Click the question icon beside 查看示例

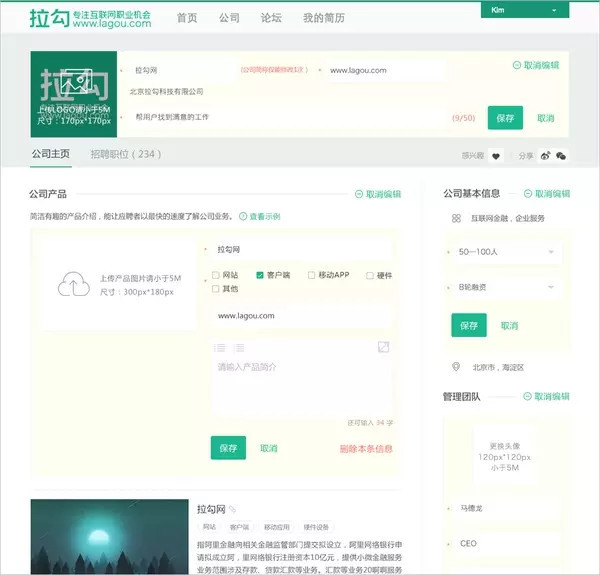(x=243, y=217)
